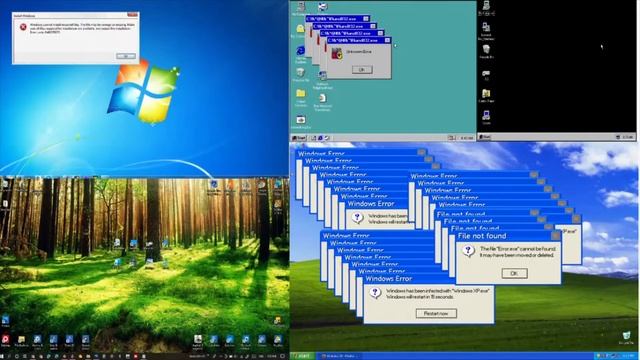Click OK in the File not found dialog
This screenshot has height=360, width=640.
tap(514, 273)
